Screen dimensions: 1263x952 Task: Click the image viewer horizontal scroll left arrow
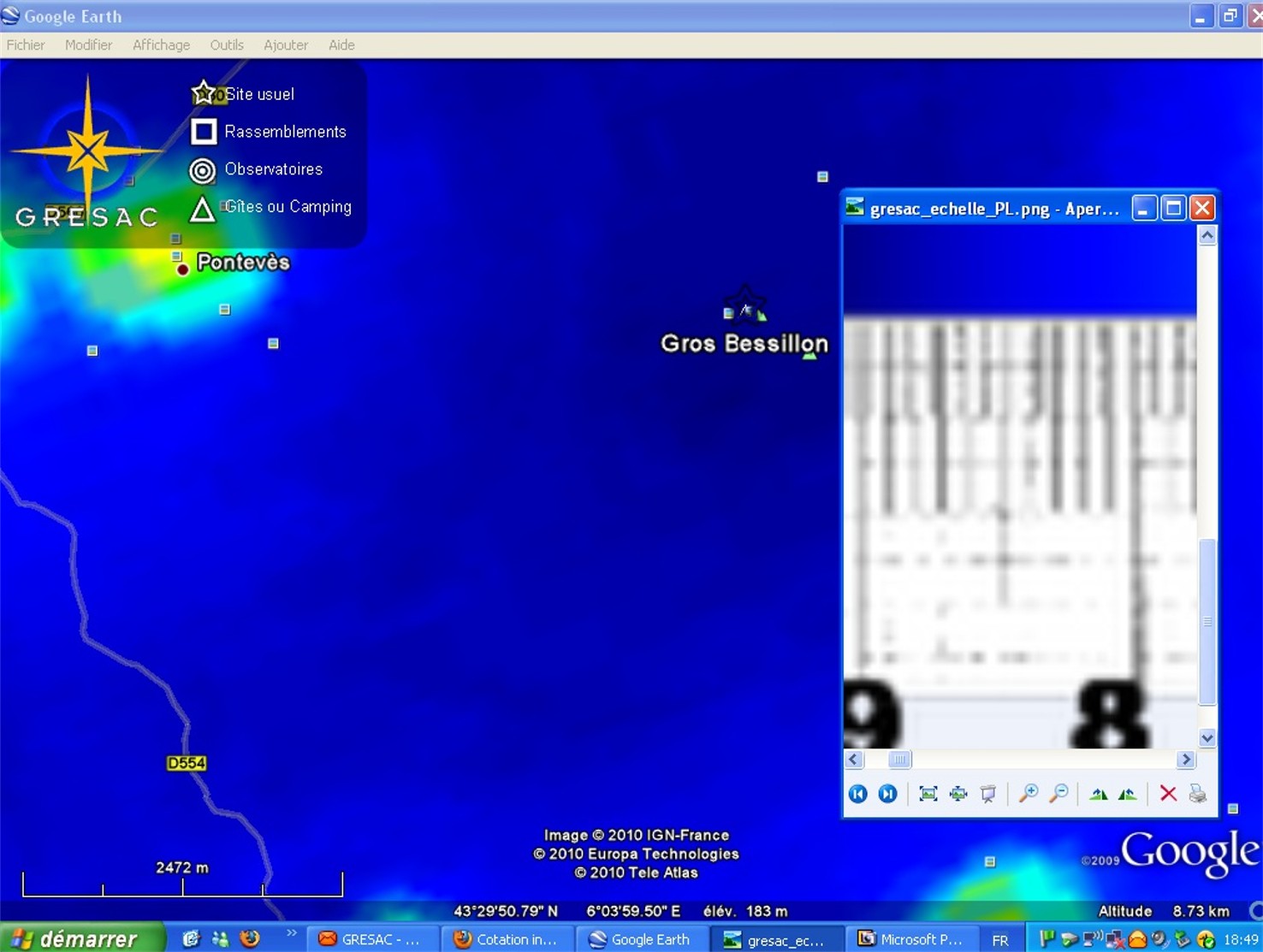point(853,760)
